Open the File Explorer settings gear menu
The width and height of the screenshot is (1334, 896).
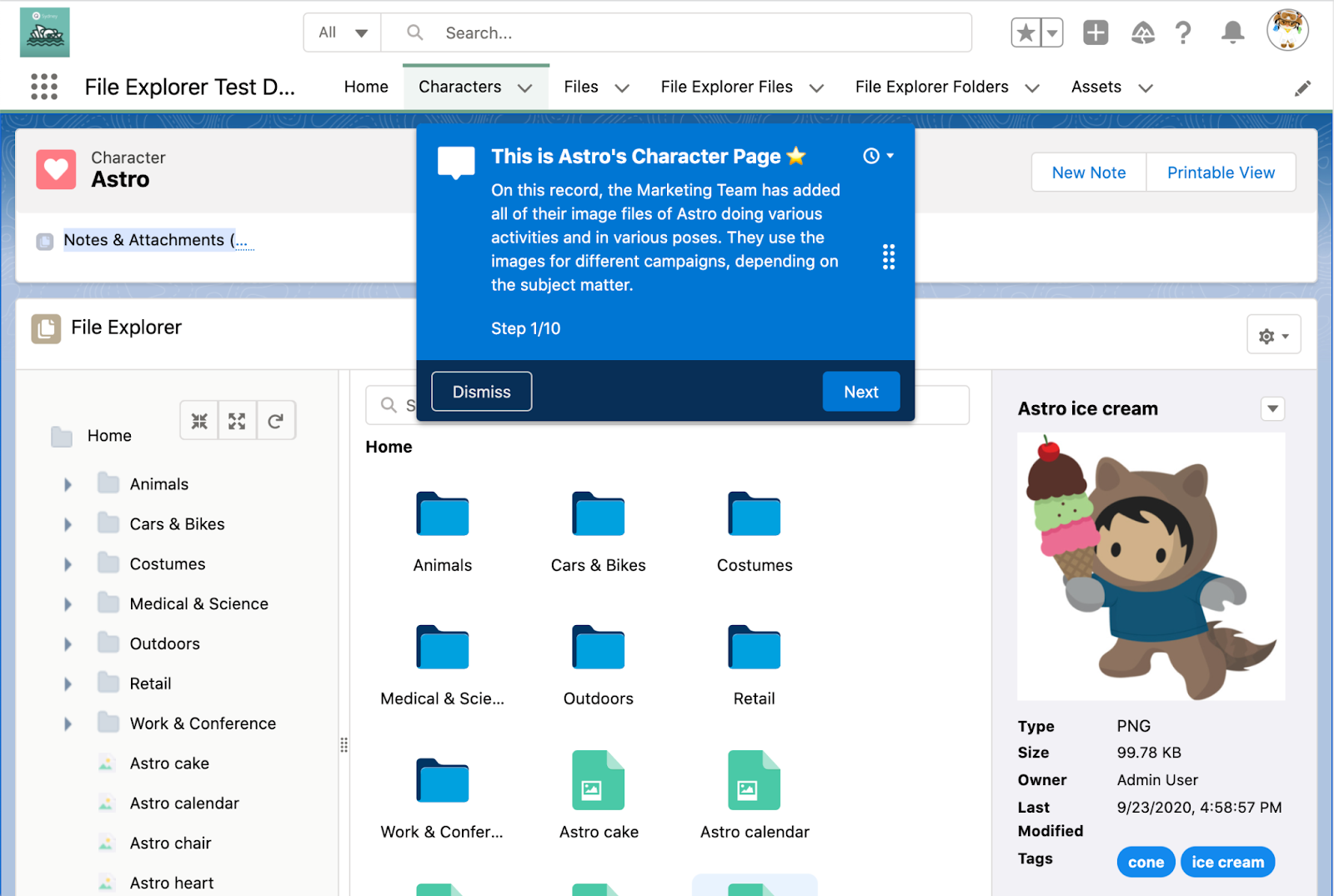coord(1273,336)
